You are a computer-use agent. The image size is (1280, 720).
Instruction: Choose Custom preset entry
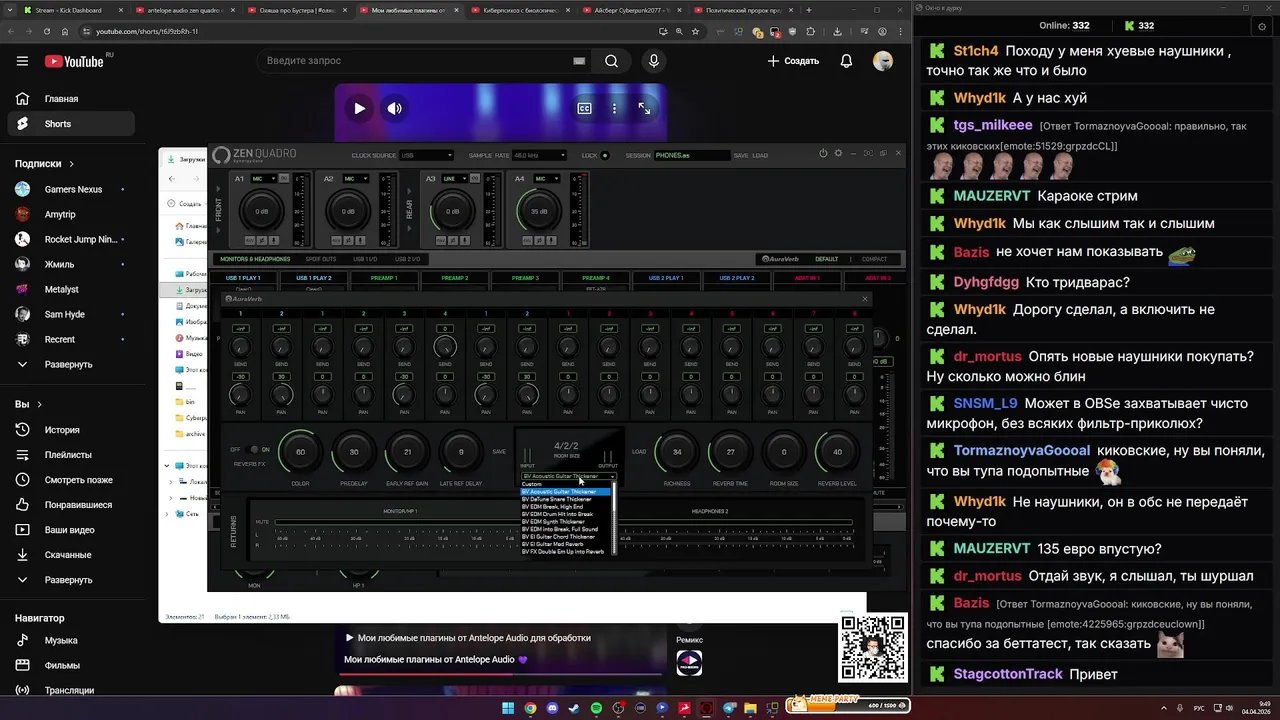(565, 484)
